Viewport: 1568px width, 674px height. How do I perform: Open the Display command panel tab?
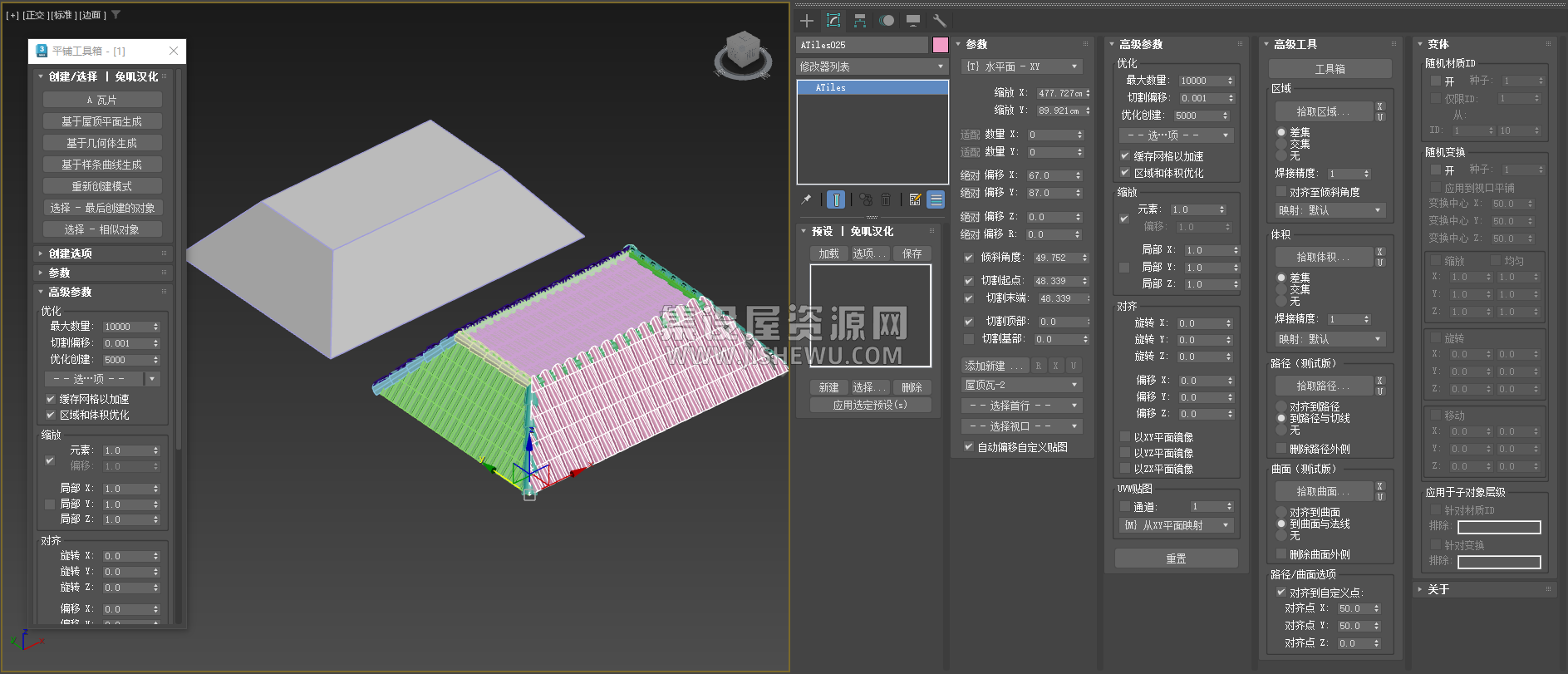(x=913, y=21)
